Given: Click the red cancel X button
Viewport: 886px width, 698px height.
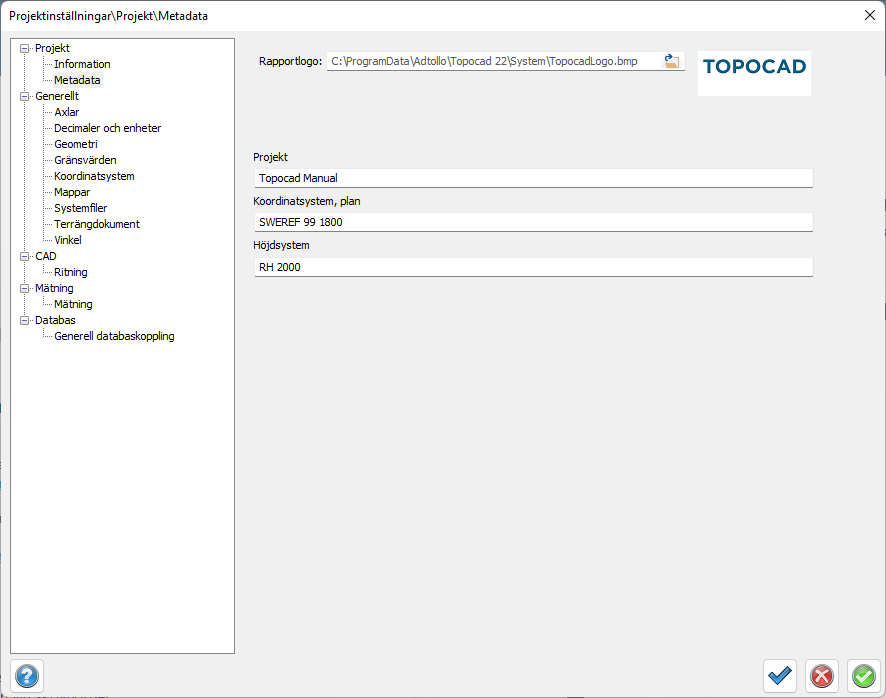Looking at the screenshot, I should click(x=822, y=676).
